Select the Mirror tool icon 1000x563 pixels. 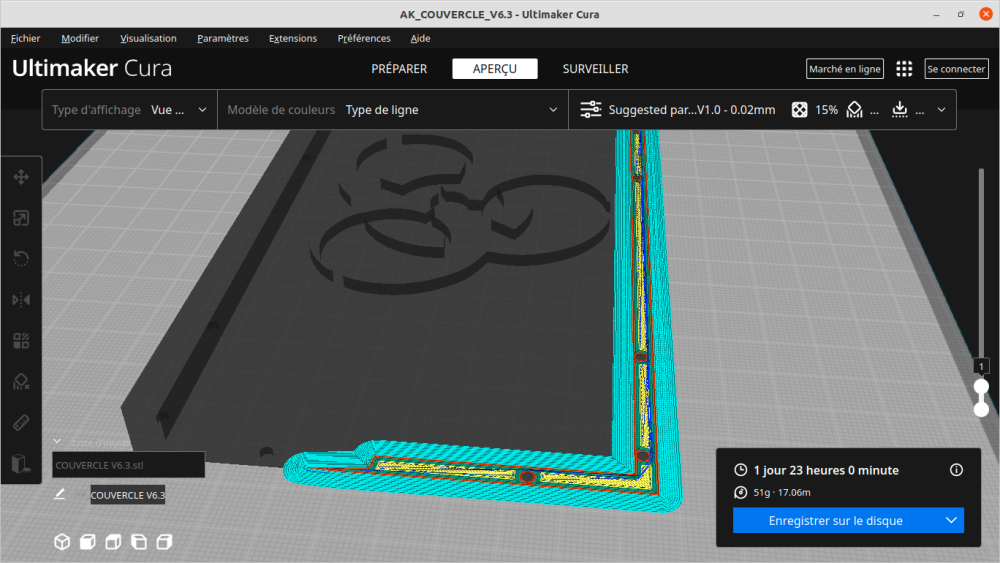point(21,300)
